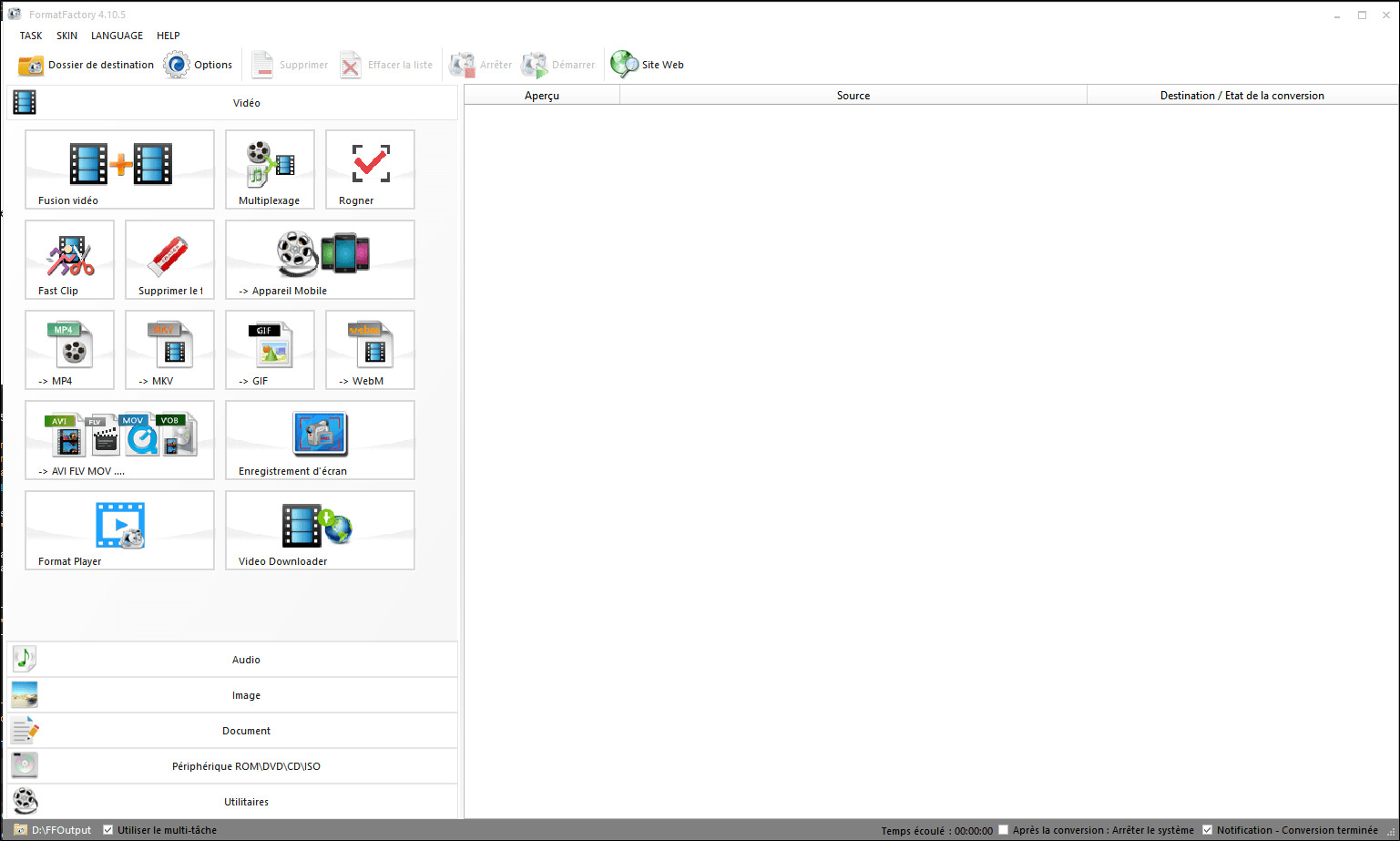Viewport: 1400px width, 841px height.
Task: Launch Format Player
Action: click(x=119, y=530)
